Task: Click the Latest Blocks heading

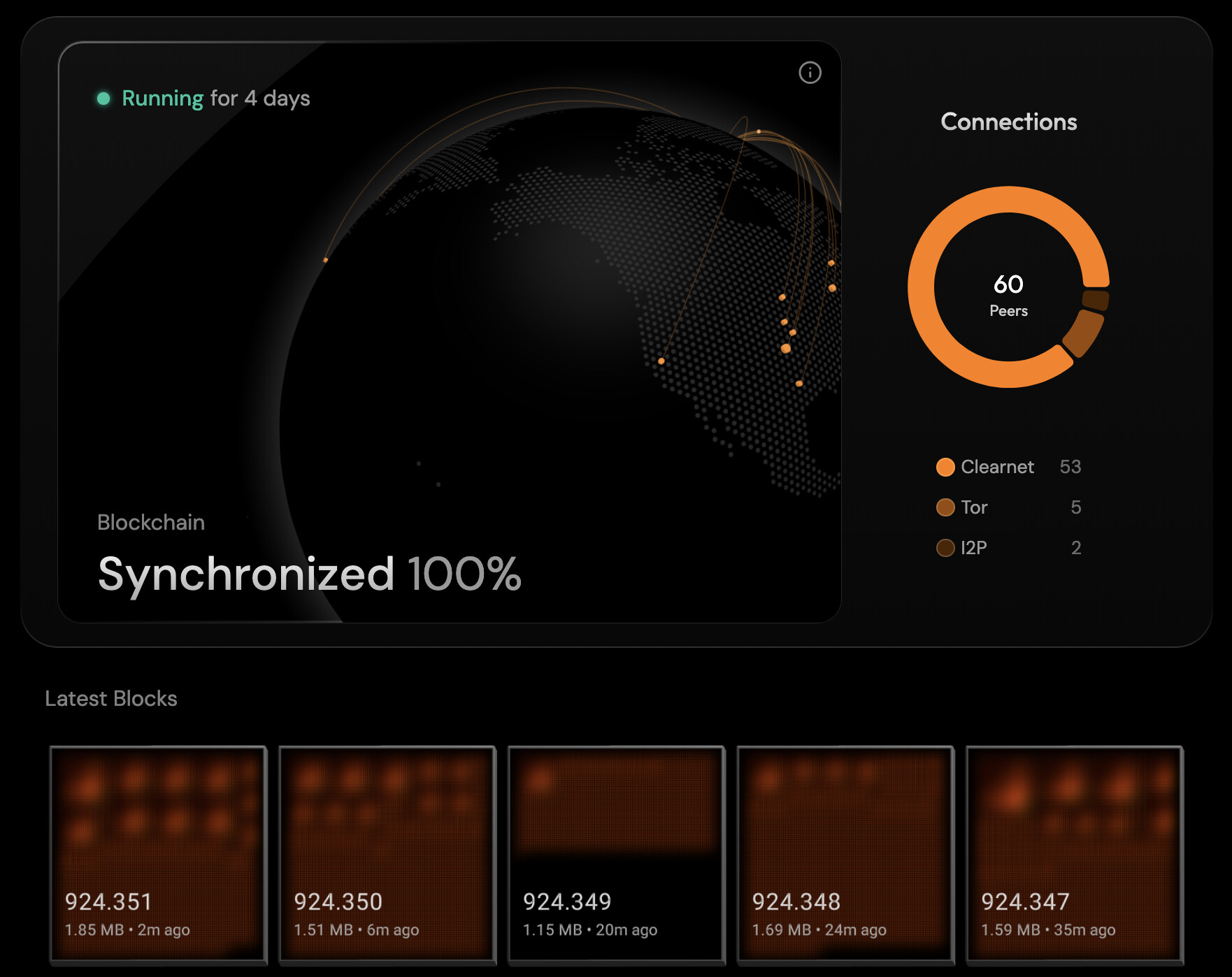Action: (x=111, y=699)
